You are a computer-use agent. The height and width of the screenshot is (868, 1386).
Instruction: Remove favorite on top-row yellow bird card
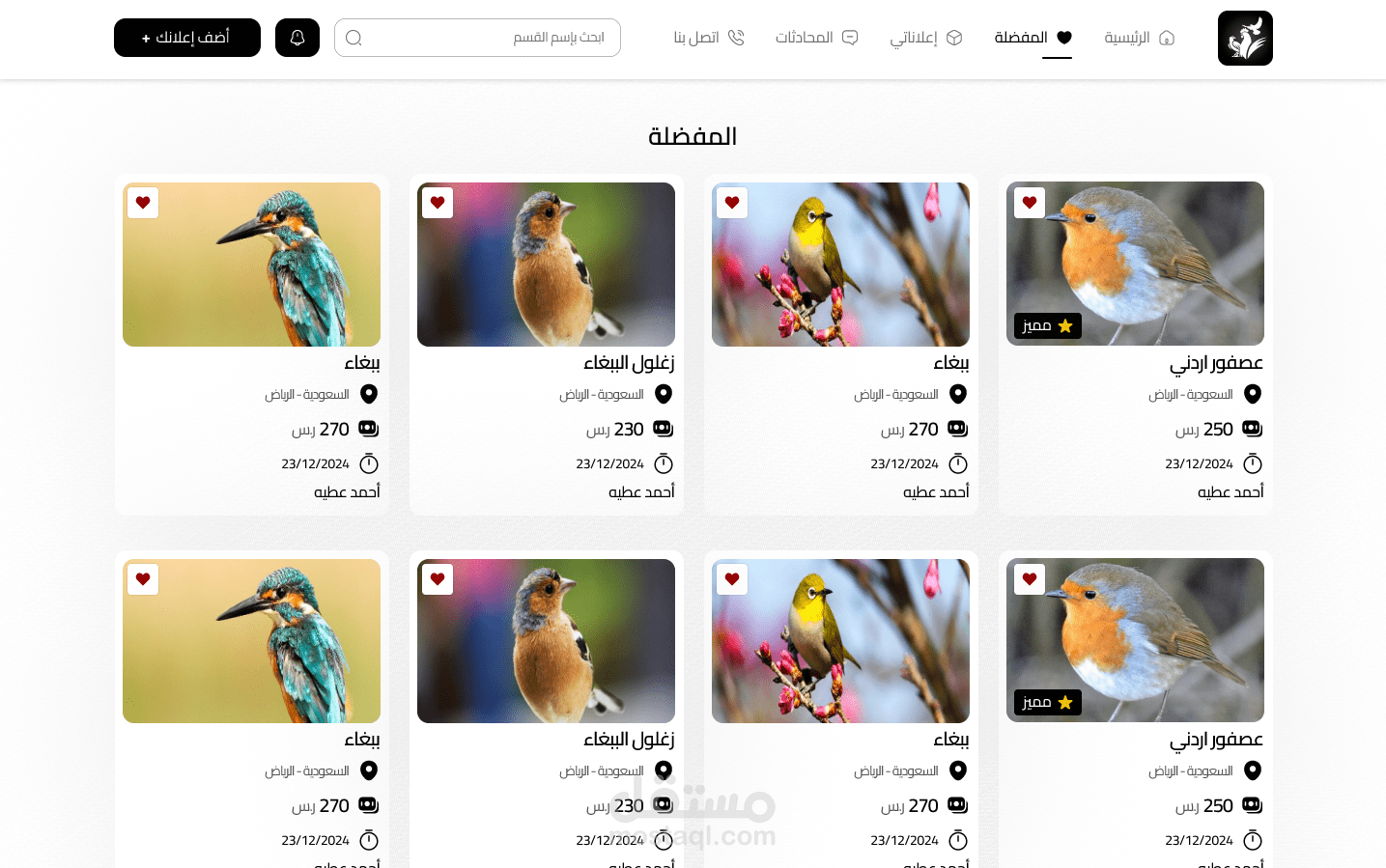pos(732,203)
